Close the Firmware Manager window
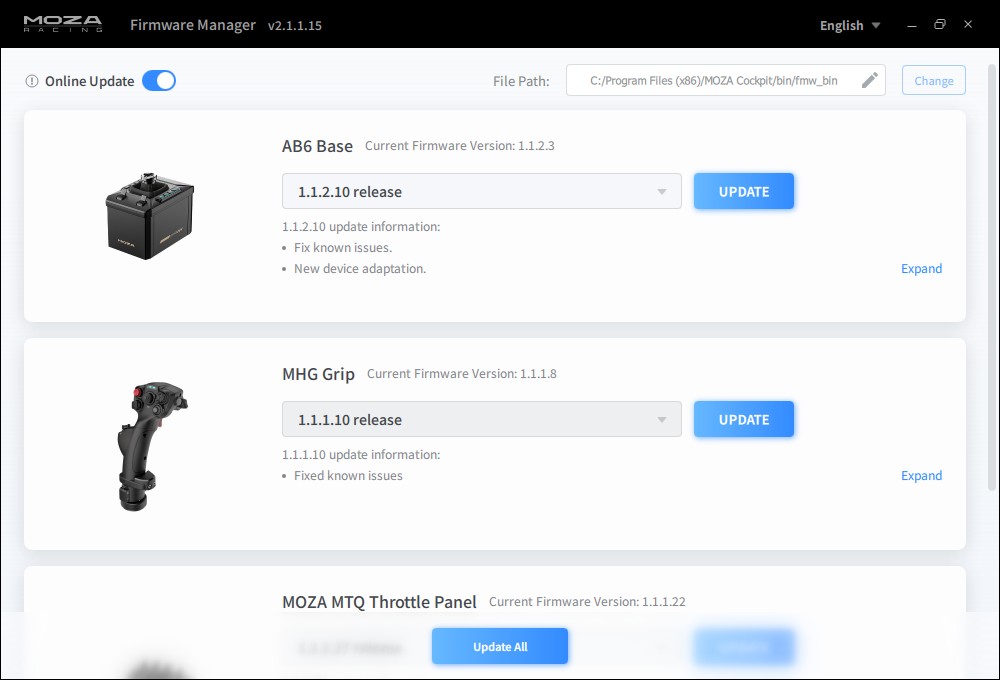Image resolution: width=1000 pixels, height=680 pixels. [968, 24]
